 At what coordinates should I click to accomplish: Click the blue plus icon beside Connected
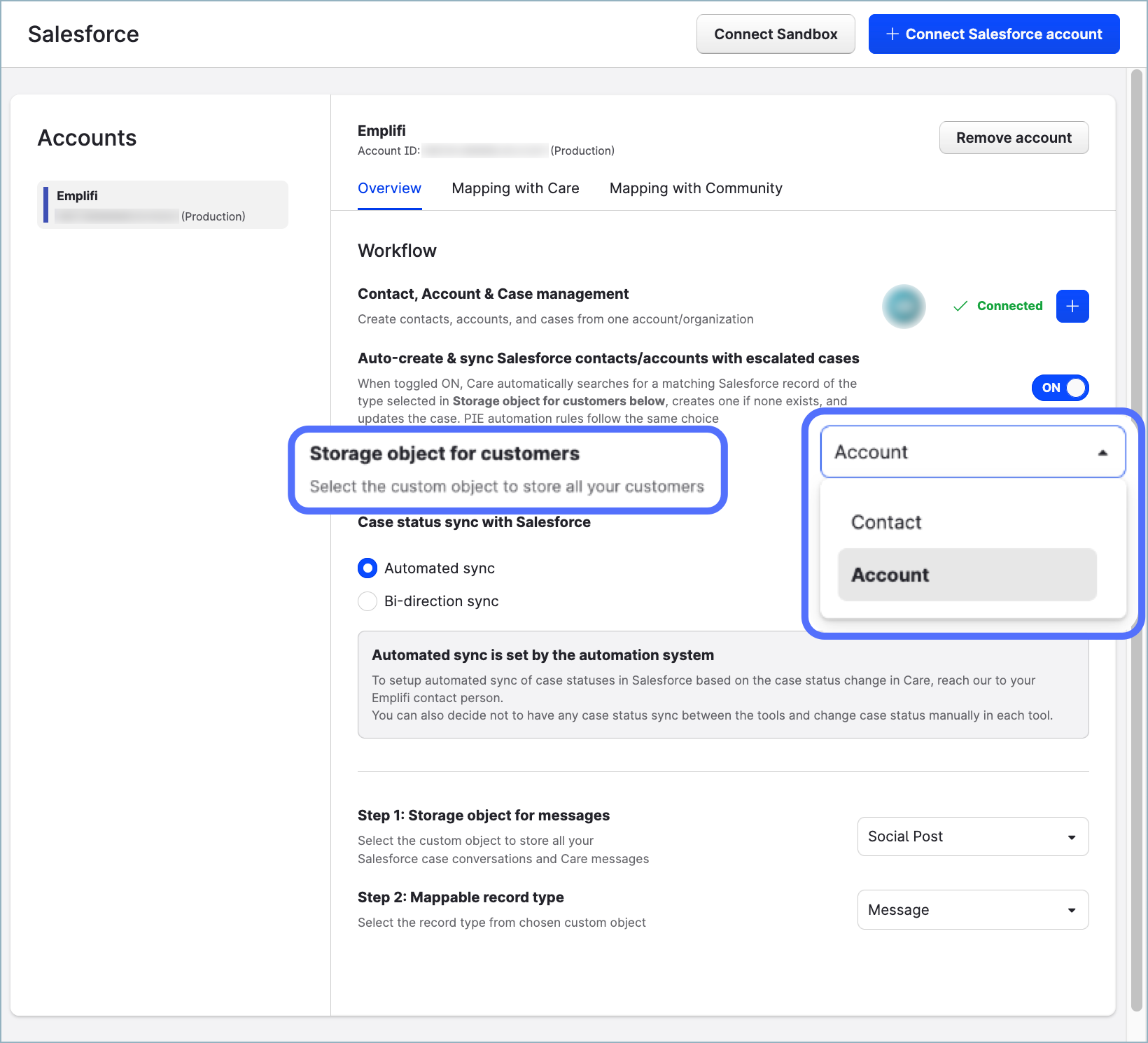[x=1072, y=306]
